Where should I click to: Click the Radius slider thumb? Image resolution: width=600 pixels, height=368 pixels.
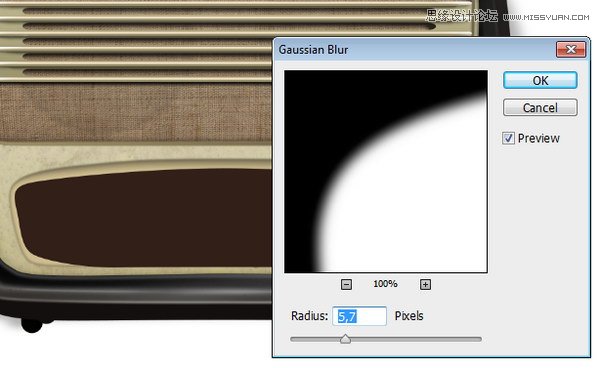(x=345, y=339)
